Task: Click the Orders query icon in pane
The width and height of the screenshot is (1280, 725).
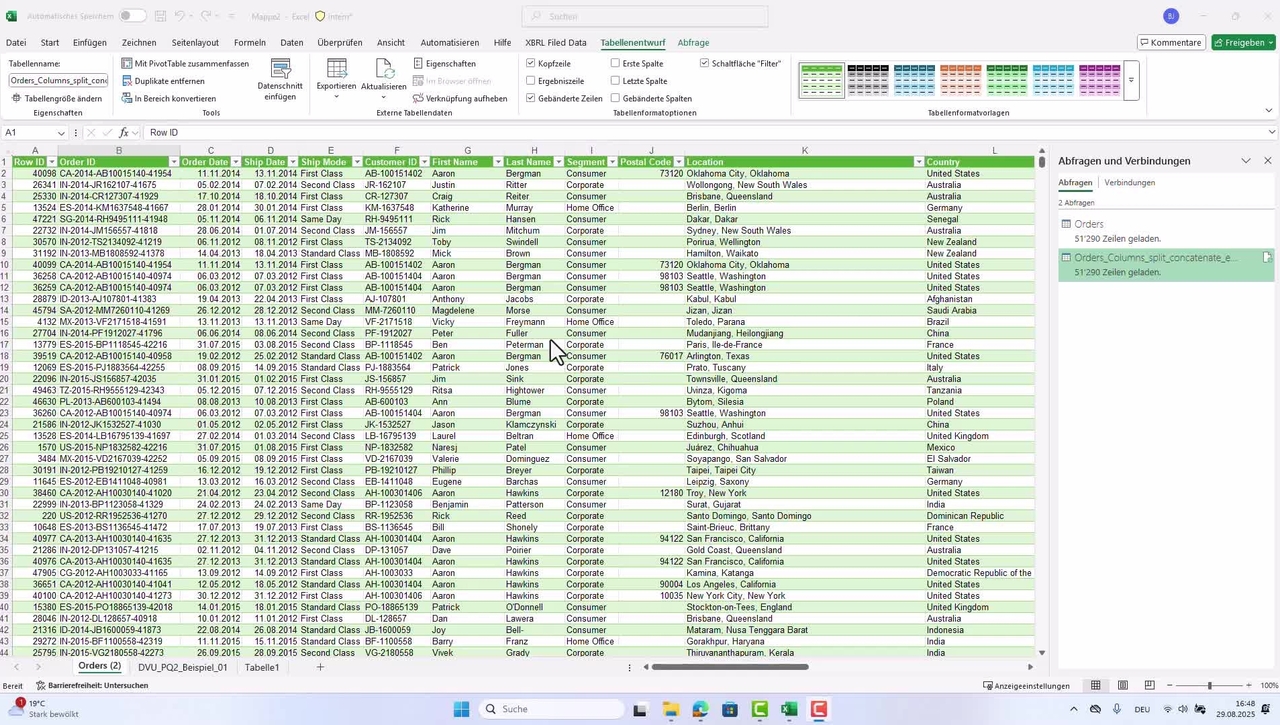Action: pyautogui.click(x=1066, y=224)
